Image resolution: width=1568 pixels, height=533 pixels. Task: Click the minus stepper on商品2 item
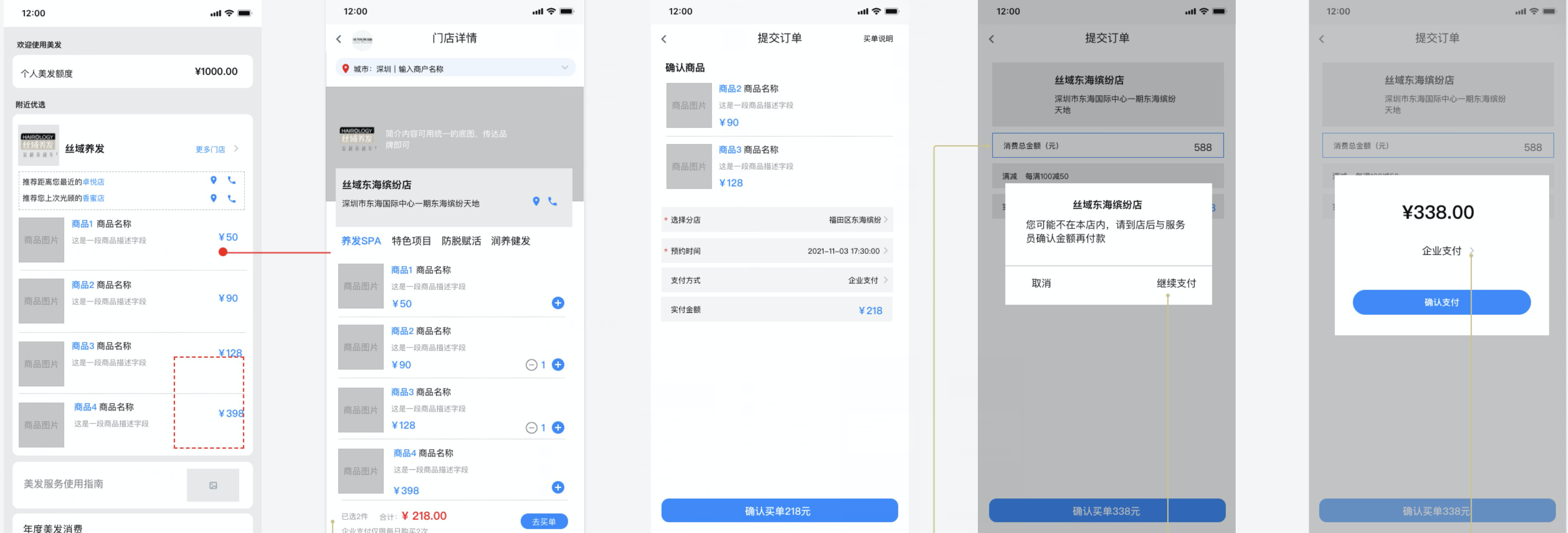pyautogui.click(x=527, y=363)
